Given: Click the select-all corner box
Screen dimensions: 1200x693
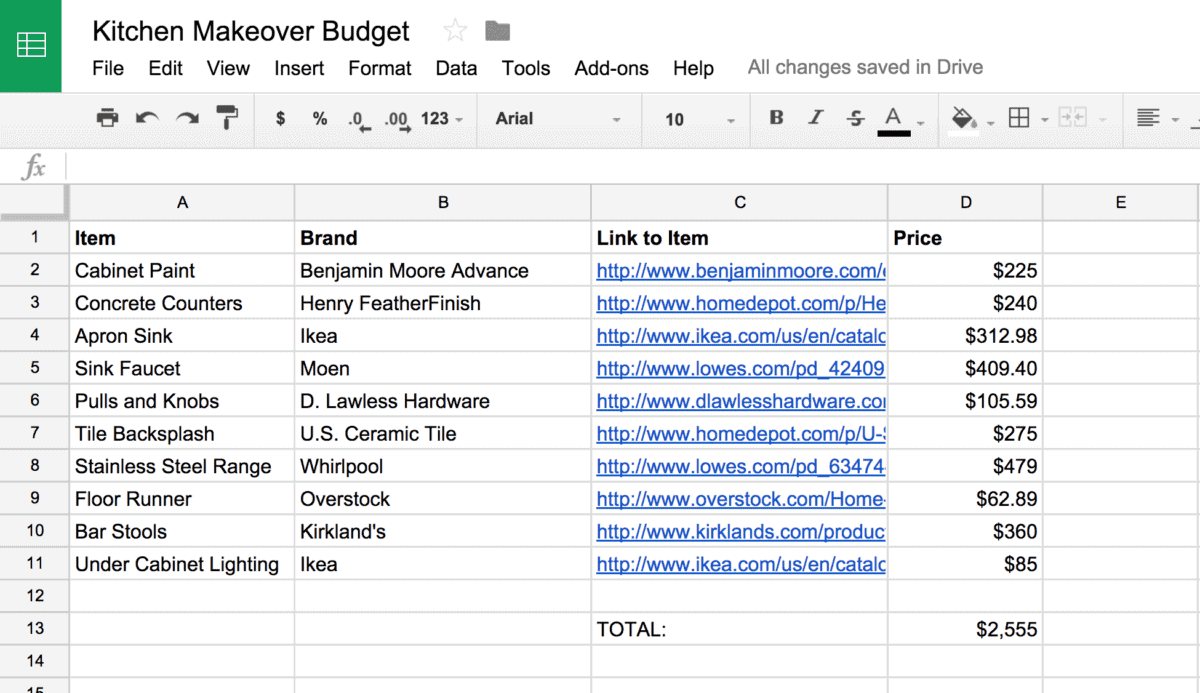Looking at the screenshot, I should pos(34,202).
